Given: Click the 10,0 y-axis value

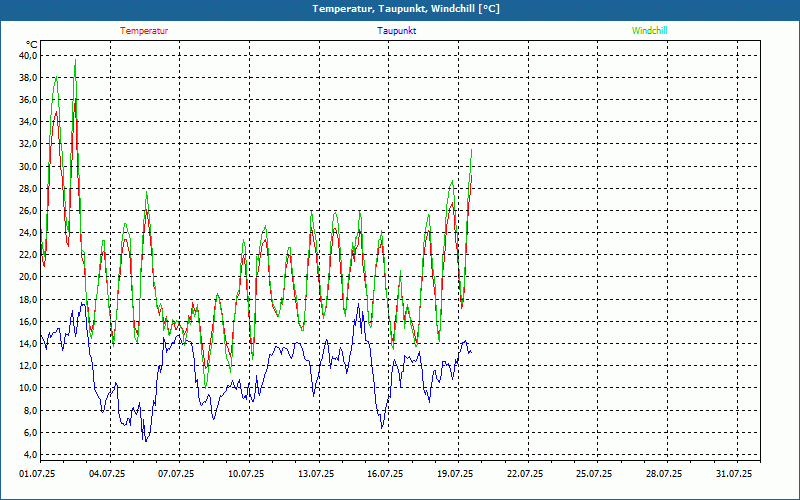Looking at the screenshot, I should [29, 388].
